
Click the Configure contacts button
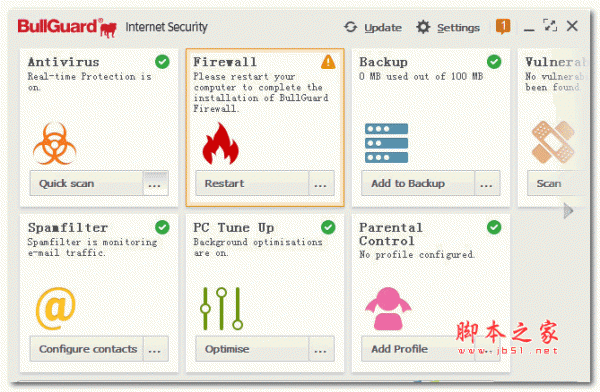click(x=86, y=349)
